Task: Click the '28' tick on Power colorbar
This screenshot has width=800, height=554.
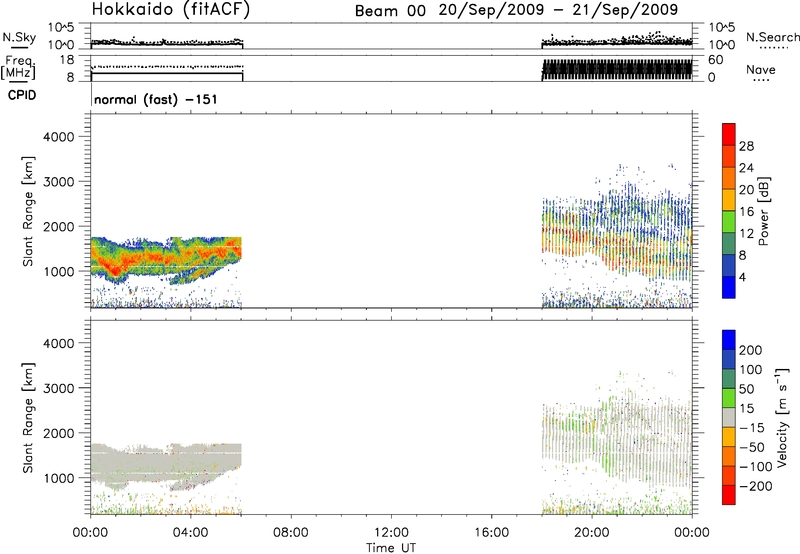Action: [x=746, y=146]
